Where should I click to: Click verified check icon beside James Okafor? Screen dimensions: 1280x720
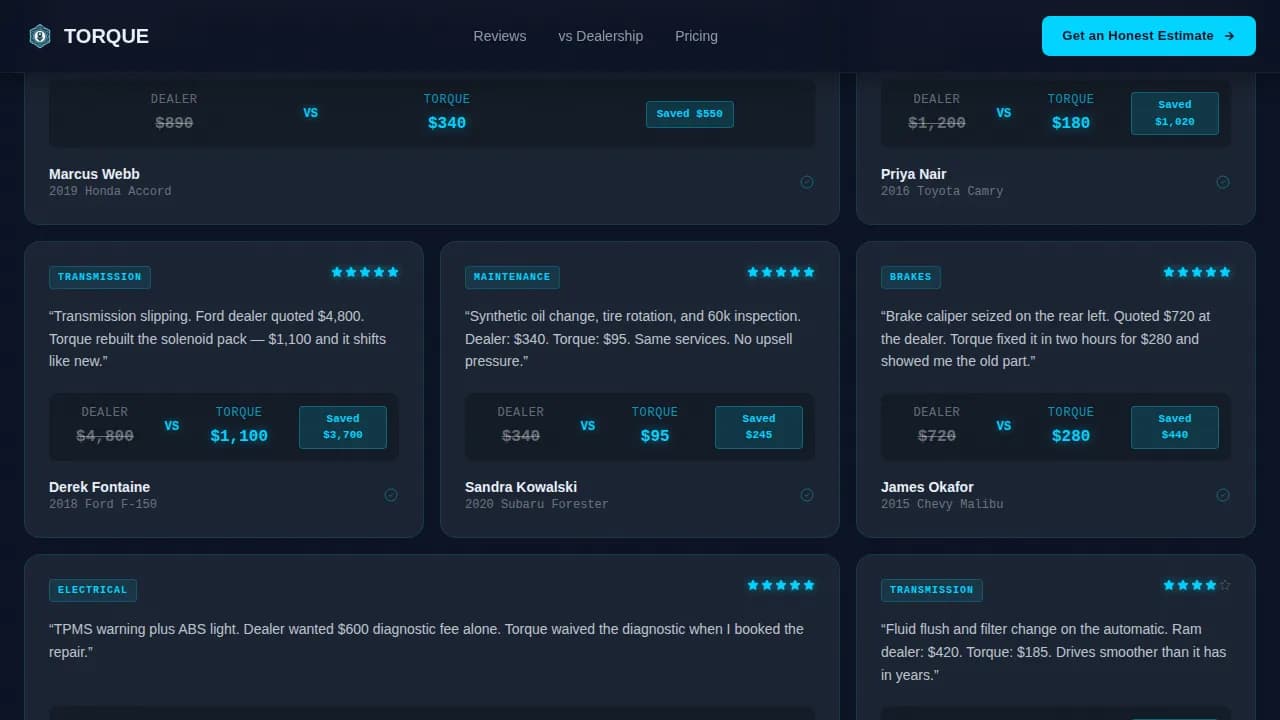(x=1223, y=495)
